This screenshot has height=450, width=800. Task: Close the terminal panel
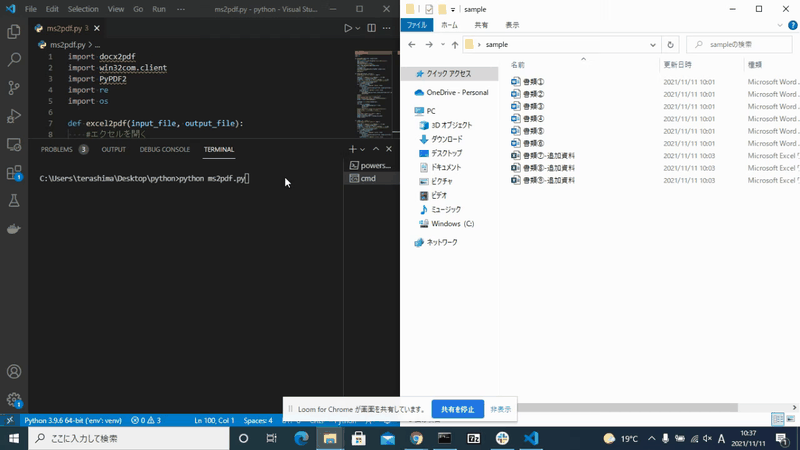pos(389,149)
